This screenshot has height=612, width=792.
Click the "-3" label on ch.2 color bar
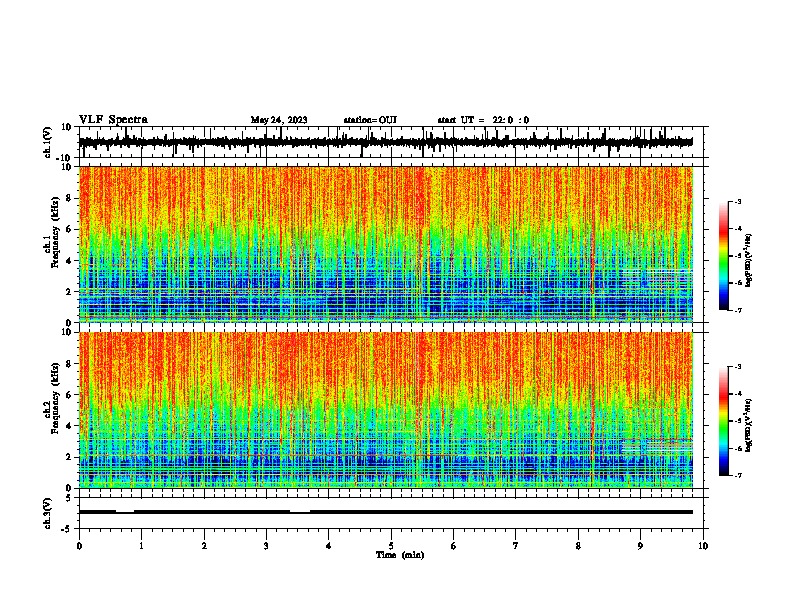coord(738,367)
